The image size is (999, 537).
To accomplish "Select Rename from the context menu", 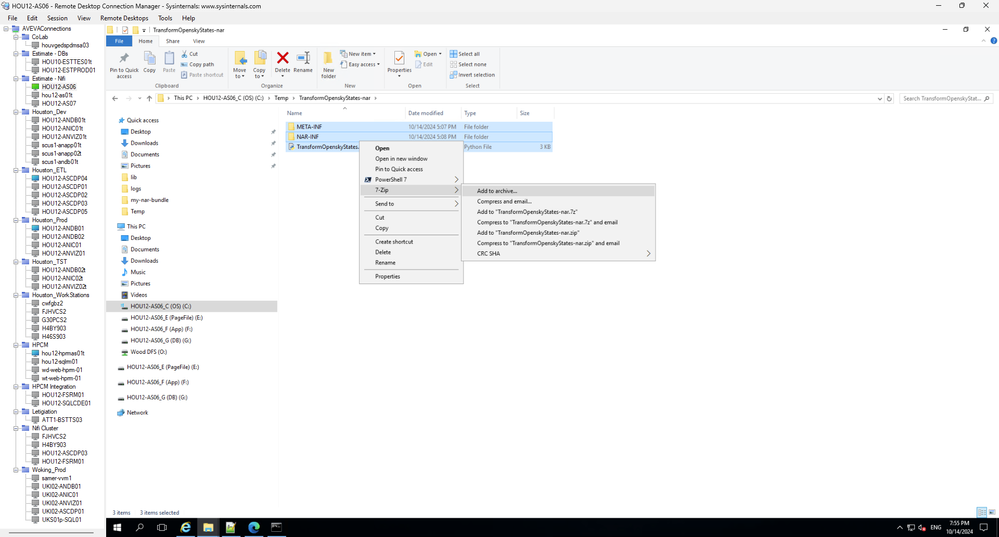I will (x=385, y=263).
